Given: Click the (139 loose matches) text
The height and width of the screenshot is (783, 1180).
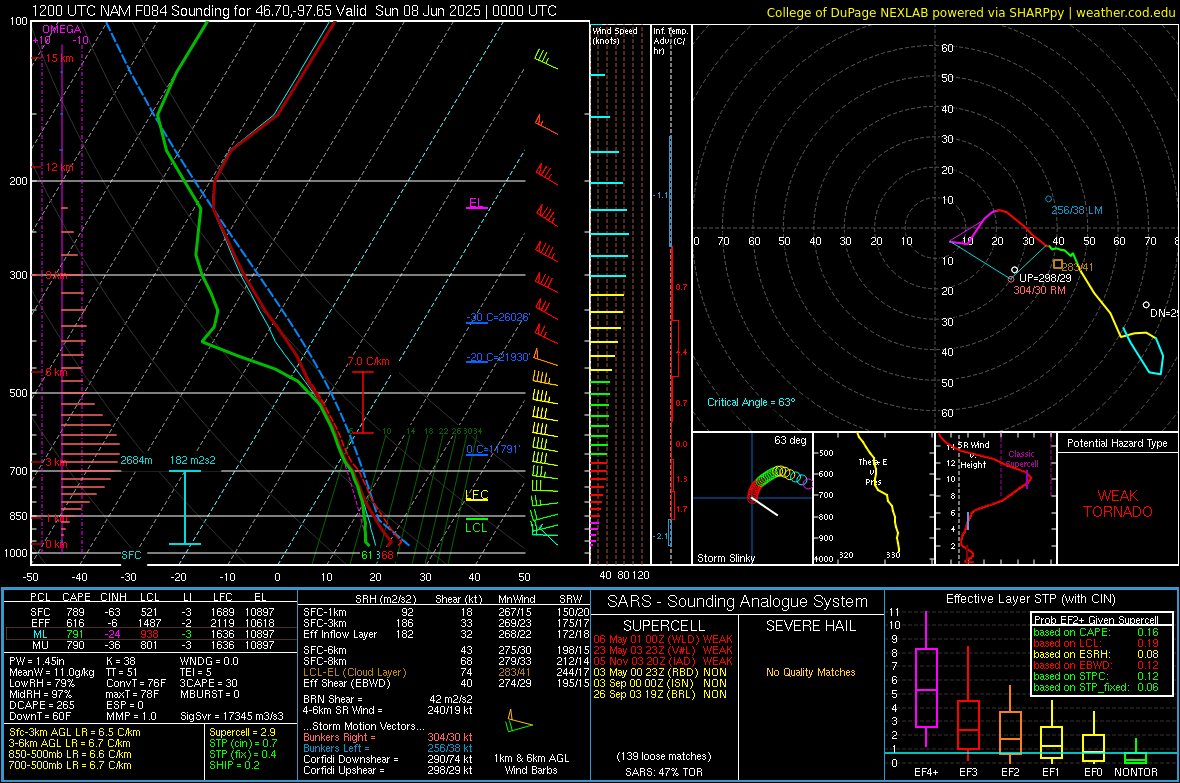Looking at the screenshot, I should [x=664, y=756].
